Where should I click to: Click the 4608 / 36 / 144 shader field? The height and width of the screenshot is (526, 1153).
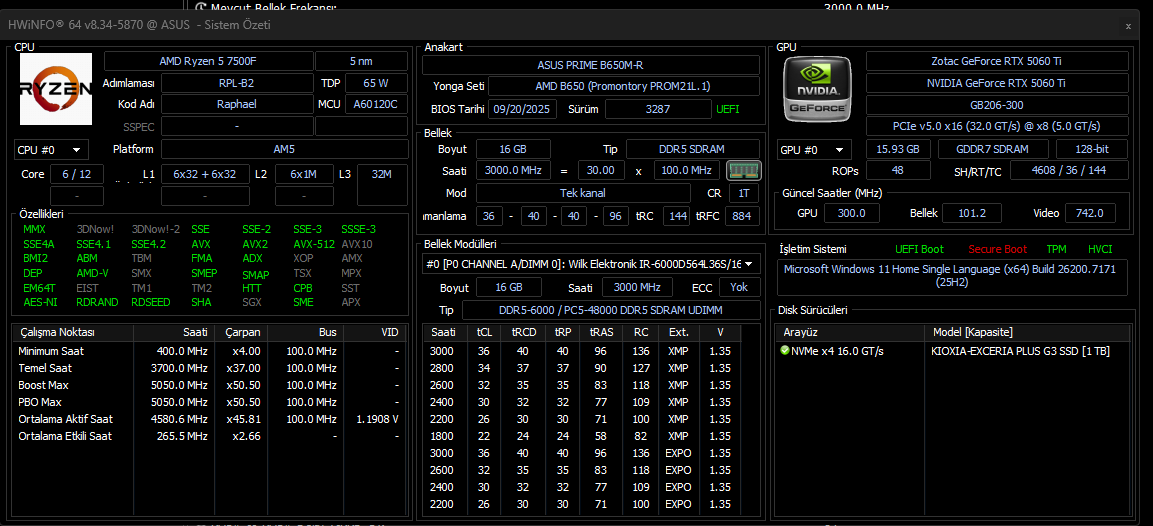pyautogui.click(x=1069, y=171)
